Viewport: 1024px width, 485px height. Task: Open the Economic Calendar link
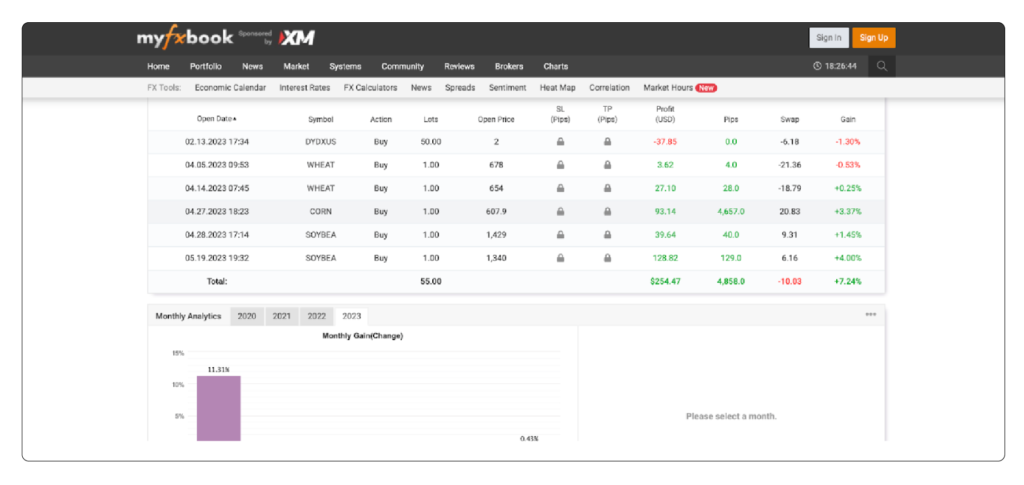(x=230, y=88)
